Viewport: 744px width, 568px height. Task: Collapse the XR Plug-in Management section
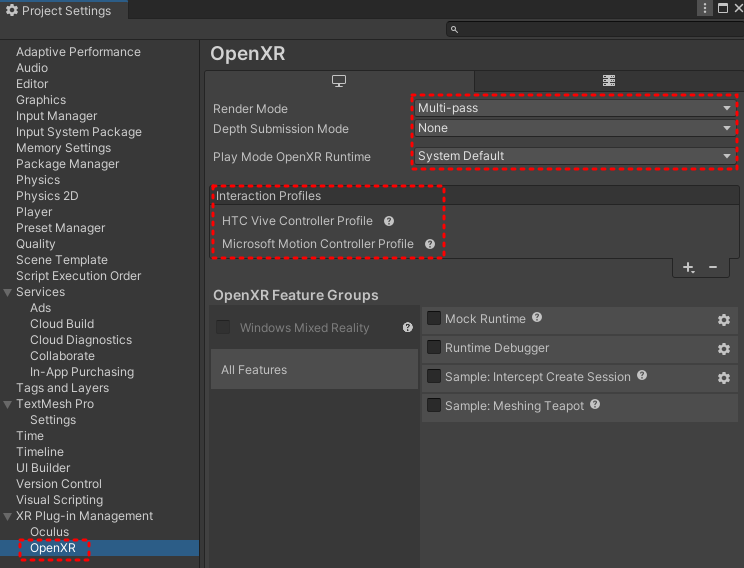[8, 516]
